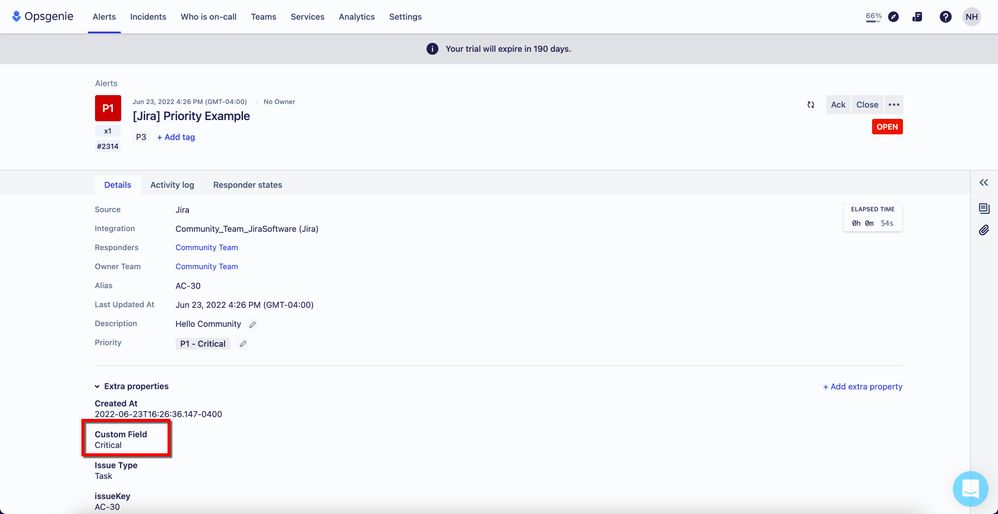998x514 pixels.
Task: Click the issueKey value 'AC-30'
Action: [x=107, y=507]
